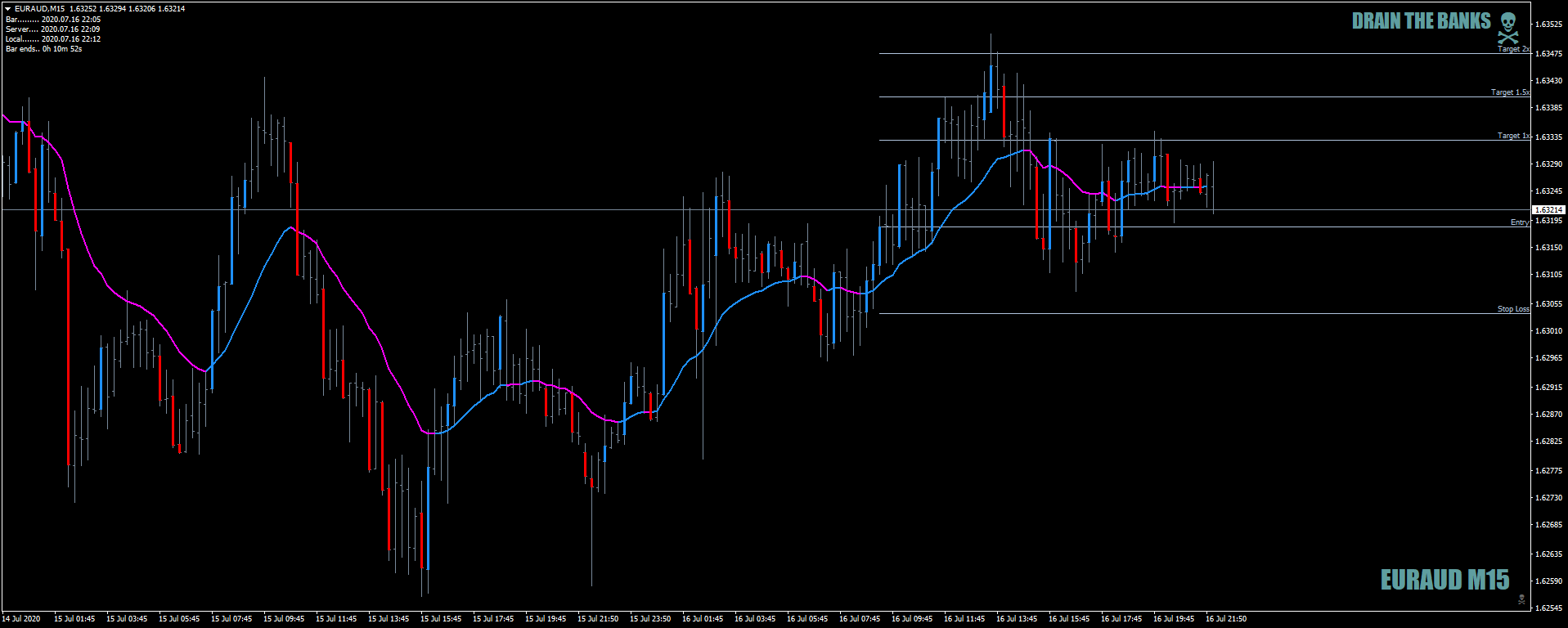This screenshot has width=1568, height=628.
Task: Click price scale value 1.63385
Action: [1549, 108]
